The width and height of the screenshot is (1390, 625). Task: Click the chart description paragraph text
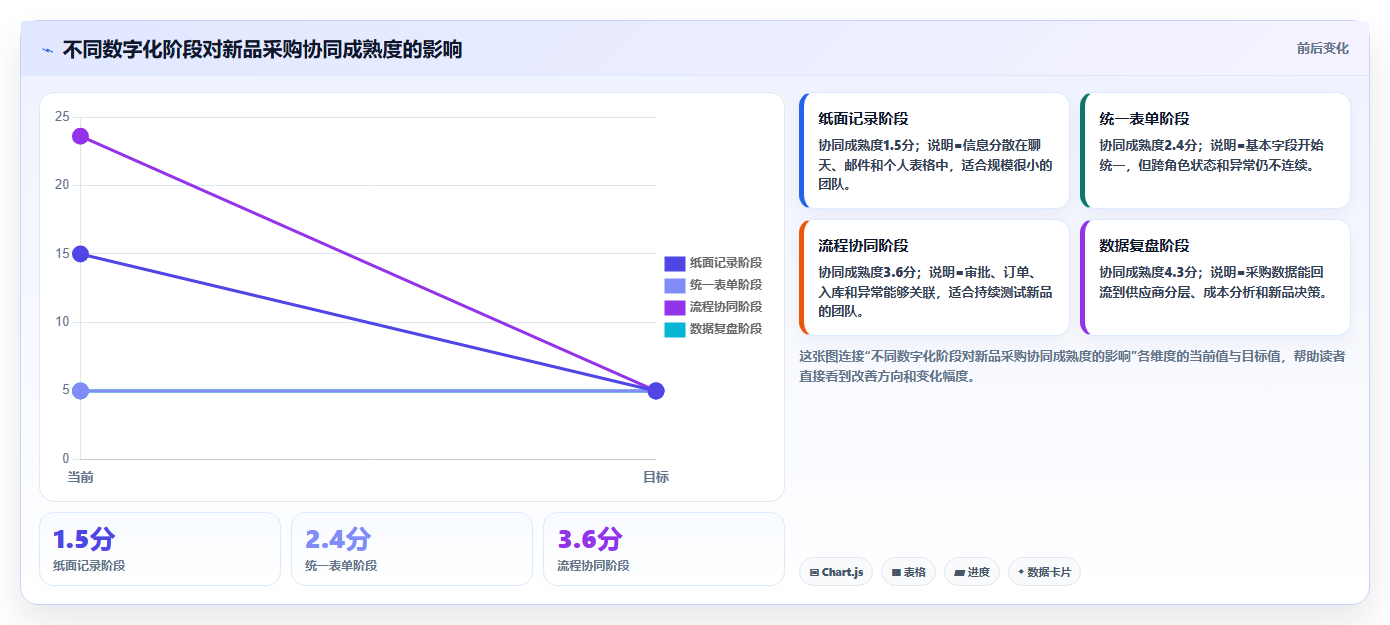(1072, 366)
